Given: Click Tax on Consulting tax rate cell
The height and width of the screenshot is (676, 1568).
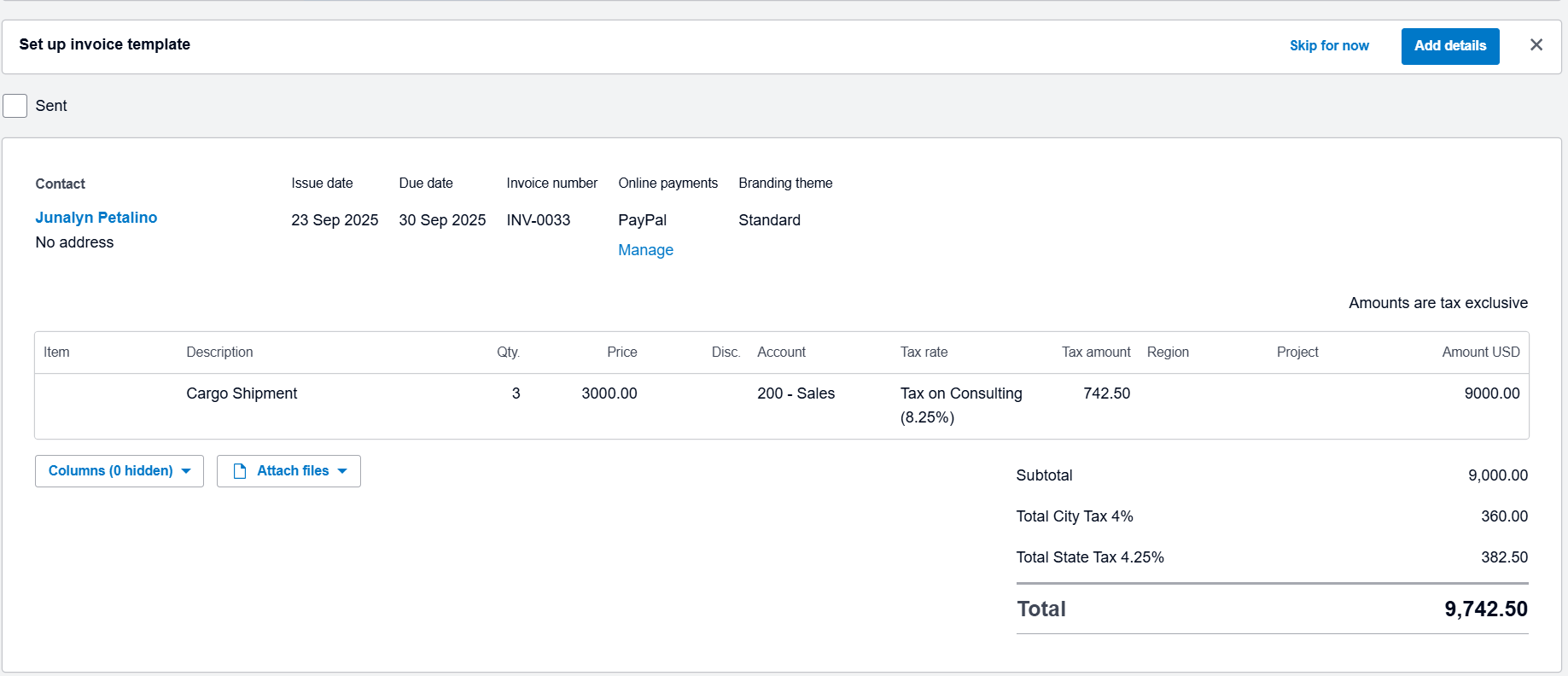Looking at the screenshot, I should tap(960, 405).
